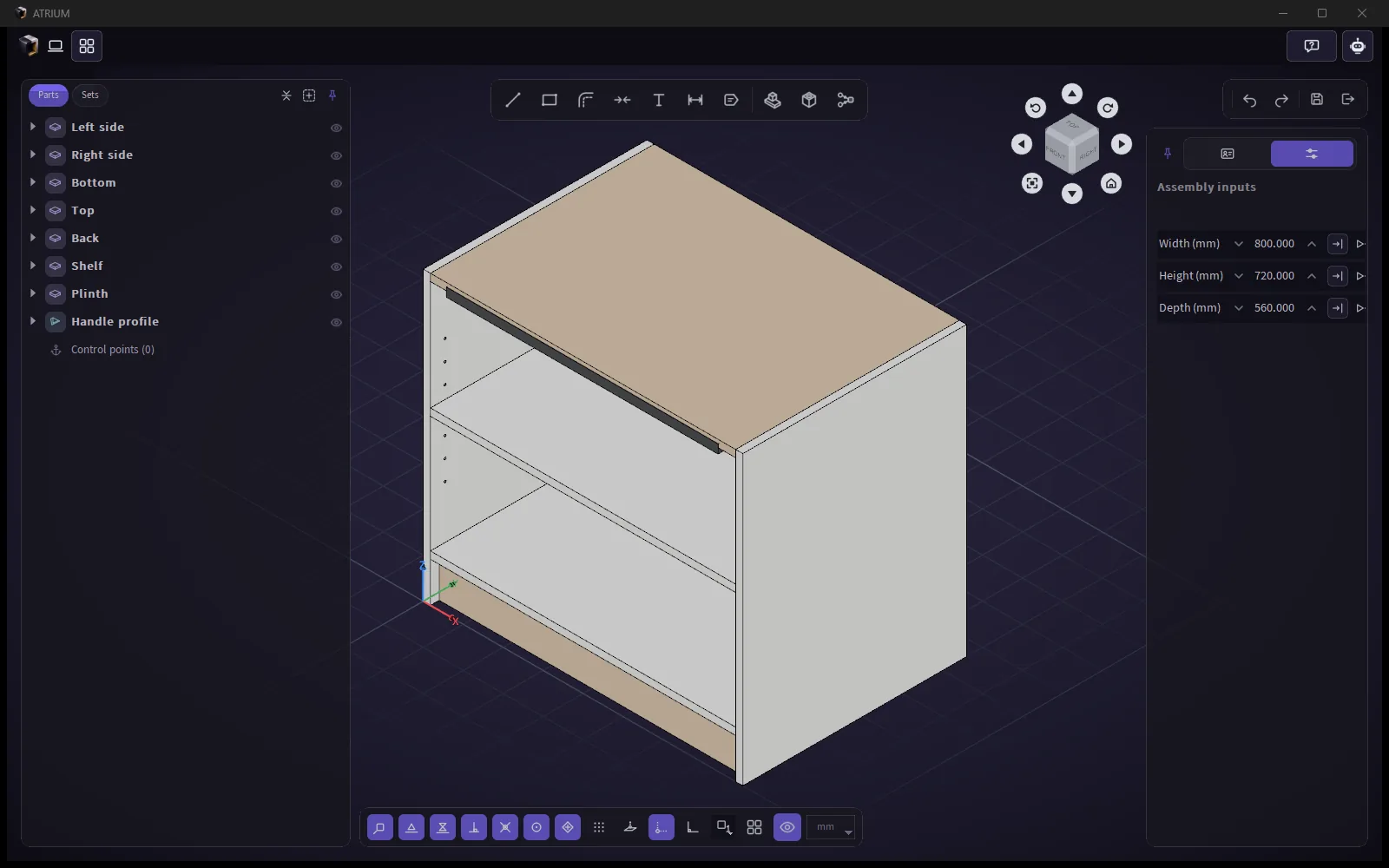
Task: Reset view with the Home icon
Action: coord(1111,183)
